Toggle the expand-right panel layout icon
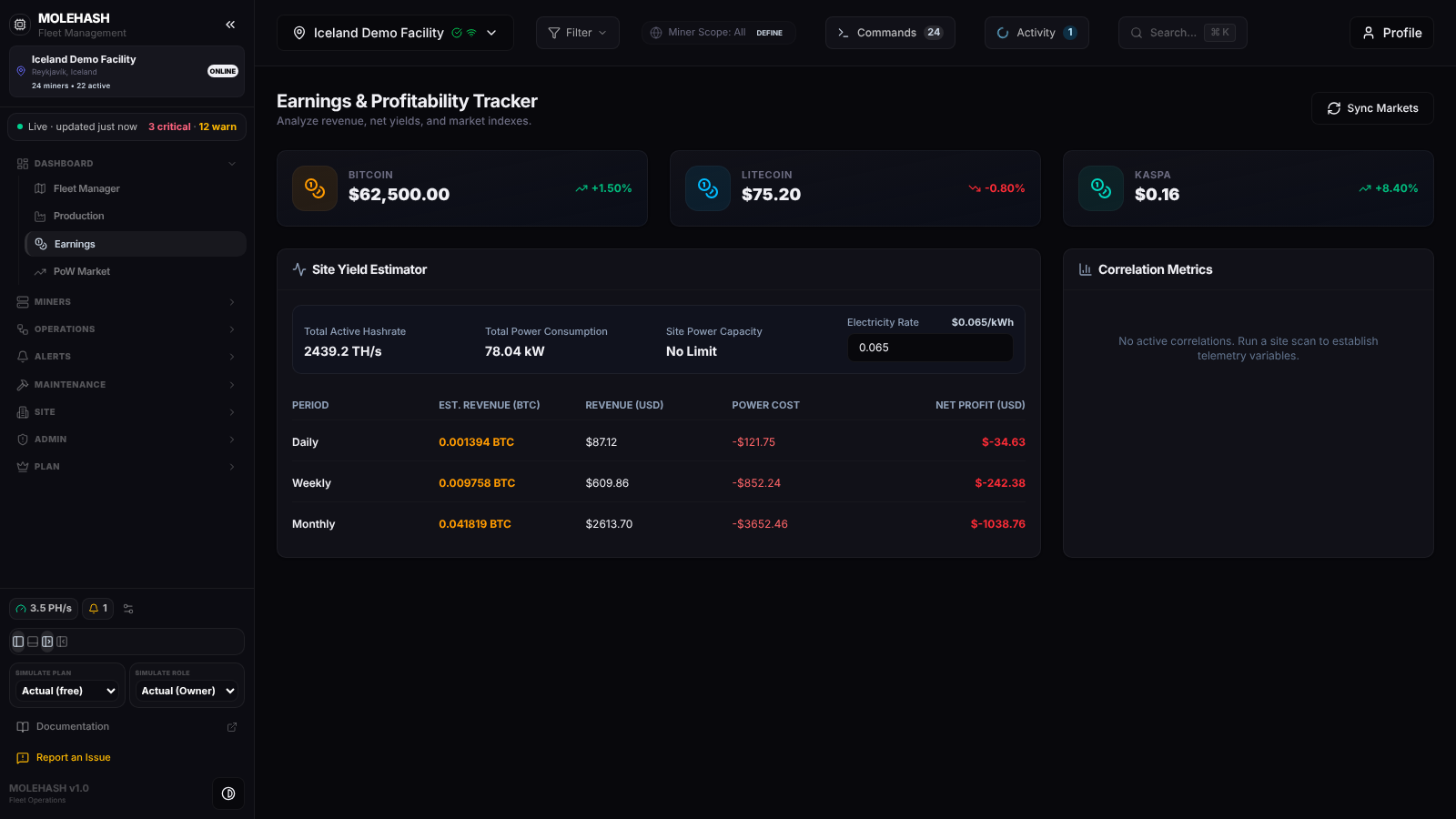1456x819 pixels. pyautogui.click(x=47, y=642)
